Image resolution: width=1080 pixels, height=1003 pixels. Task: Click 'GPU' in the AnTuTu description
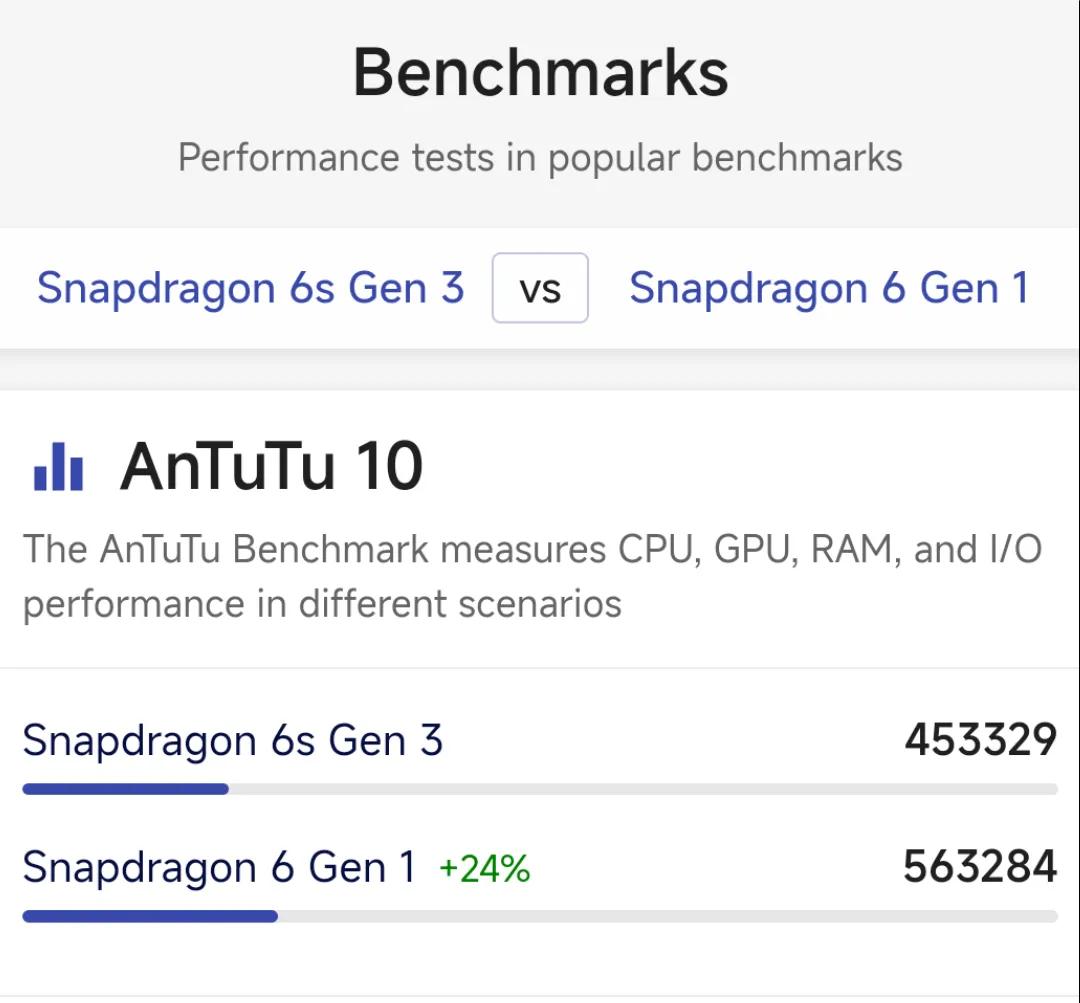click(749, 549)
